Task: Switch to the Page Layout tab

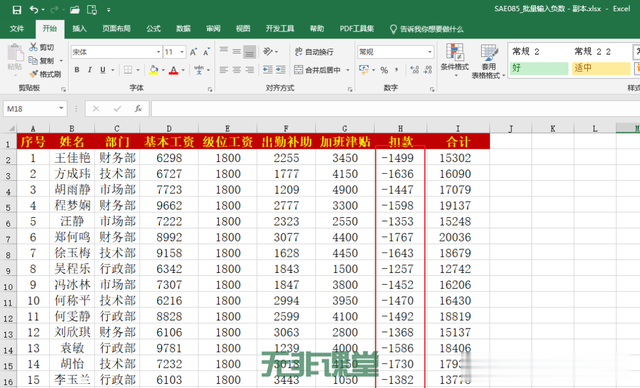Action: coord(116,29)
